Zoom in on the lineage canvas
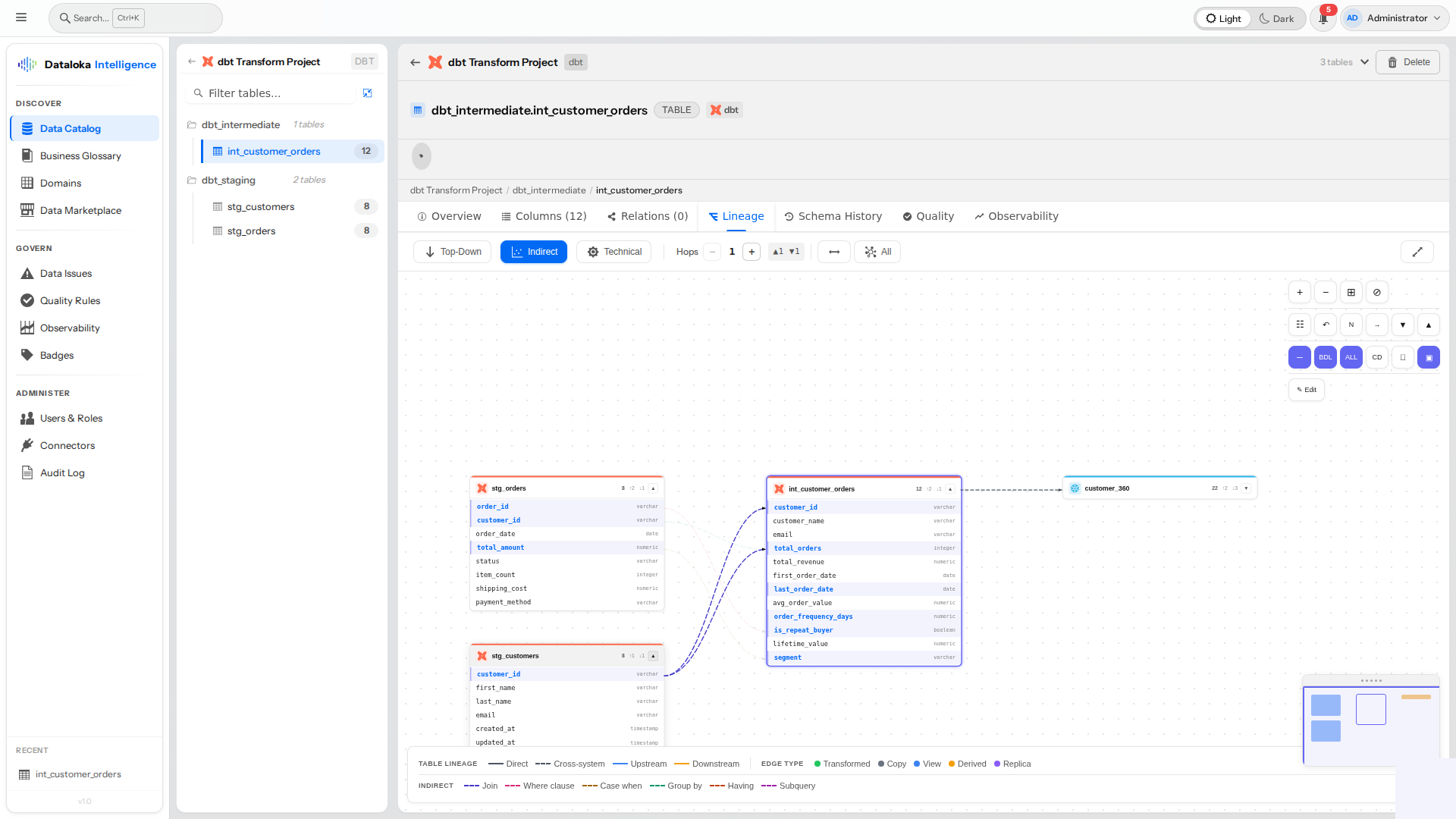 1300,292
